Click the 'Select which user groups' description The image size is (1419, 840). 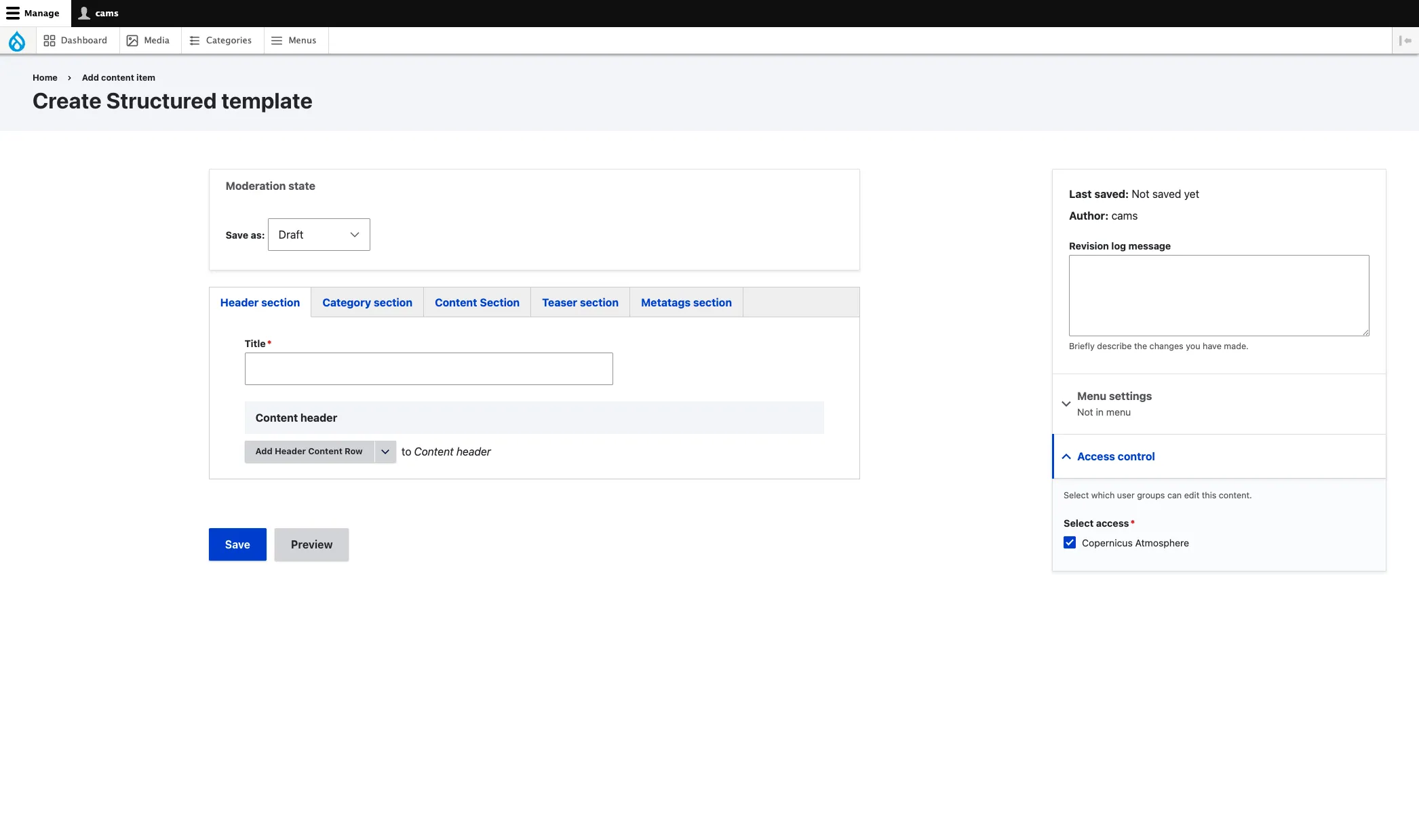coord(1157,496)
